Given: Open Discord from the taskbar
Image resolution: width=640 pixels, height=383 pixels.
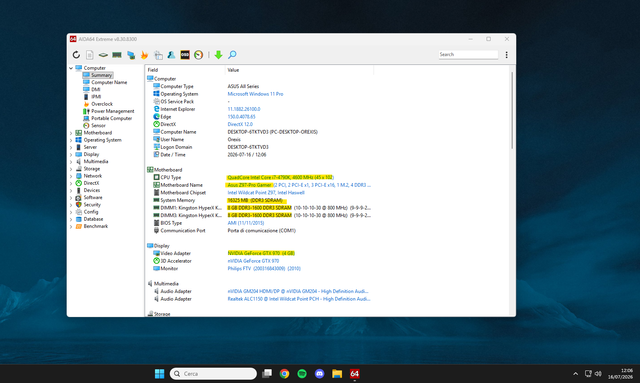Looking at the screenshot, I should (320, 374).
